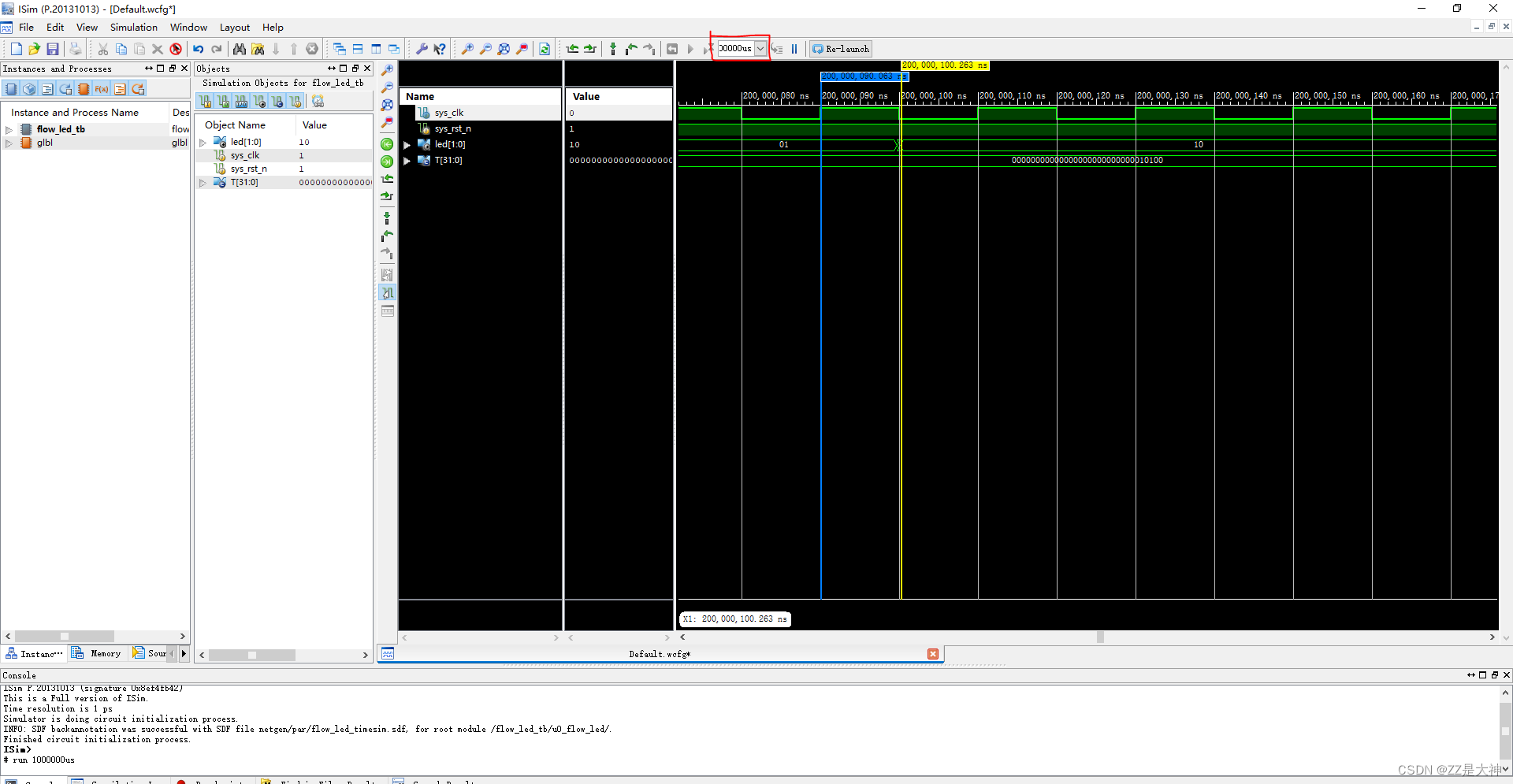
Task: Restart simulation with the rewind icon
Action: pos(672,49)
